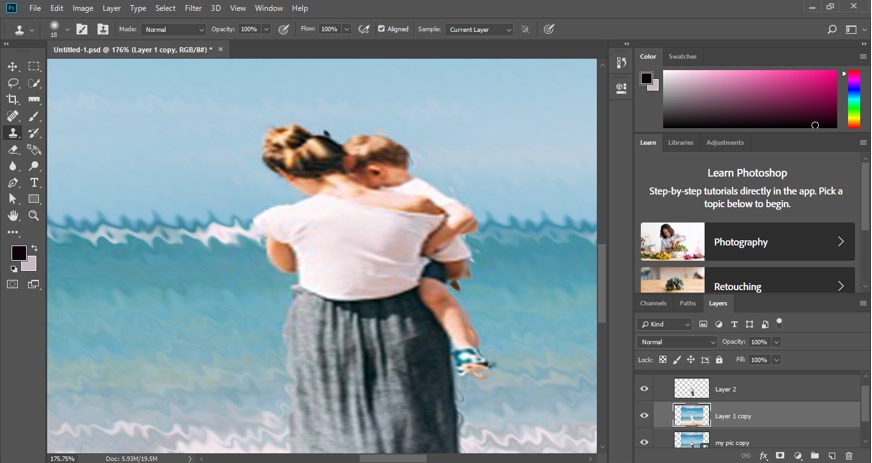Choose the Horizontal Type tool

pyautogui.click(x=34, y=183)
